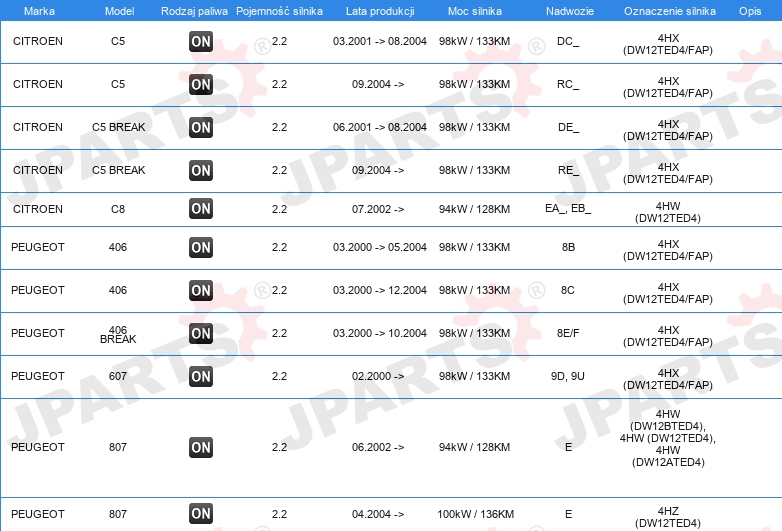
Task: Select 94kW / 128KM in Peugeot 807 row
Action: [x=474, y=447]
